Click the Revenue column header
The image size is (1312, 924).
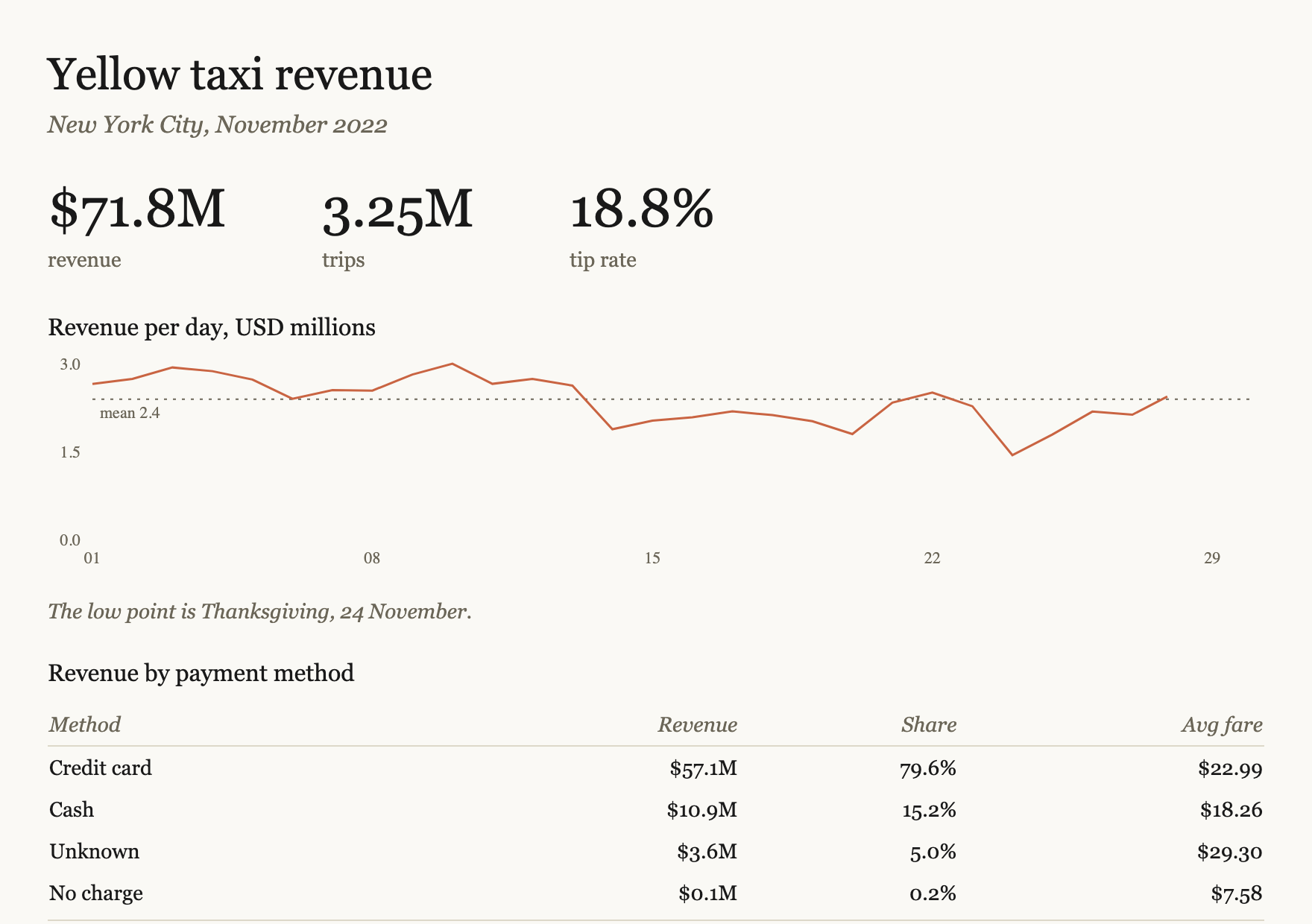coord(697,724)
